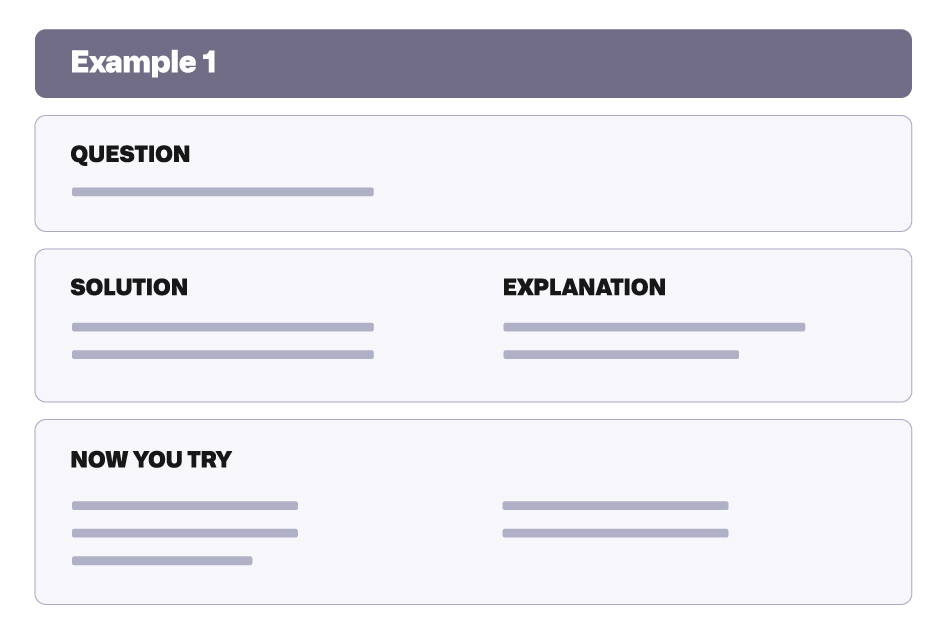Screen dimensions: 950x636
Task: Select the Example 1 title text
Action: pyautogui.click(x=143, y=62)
